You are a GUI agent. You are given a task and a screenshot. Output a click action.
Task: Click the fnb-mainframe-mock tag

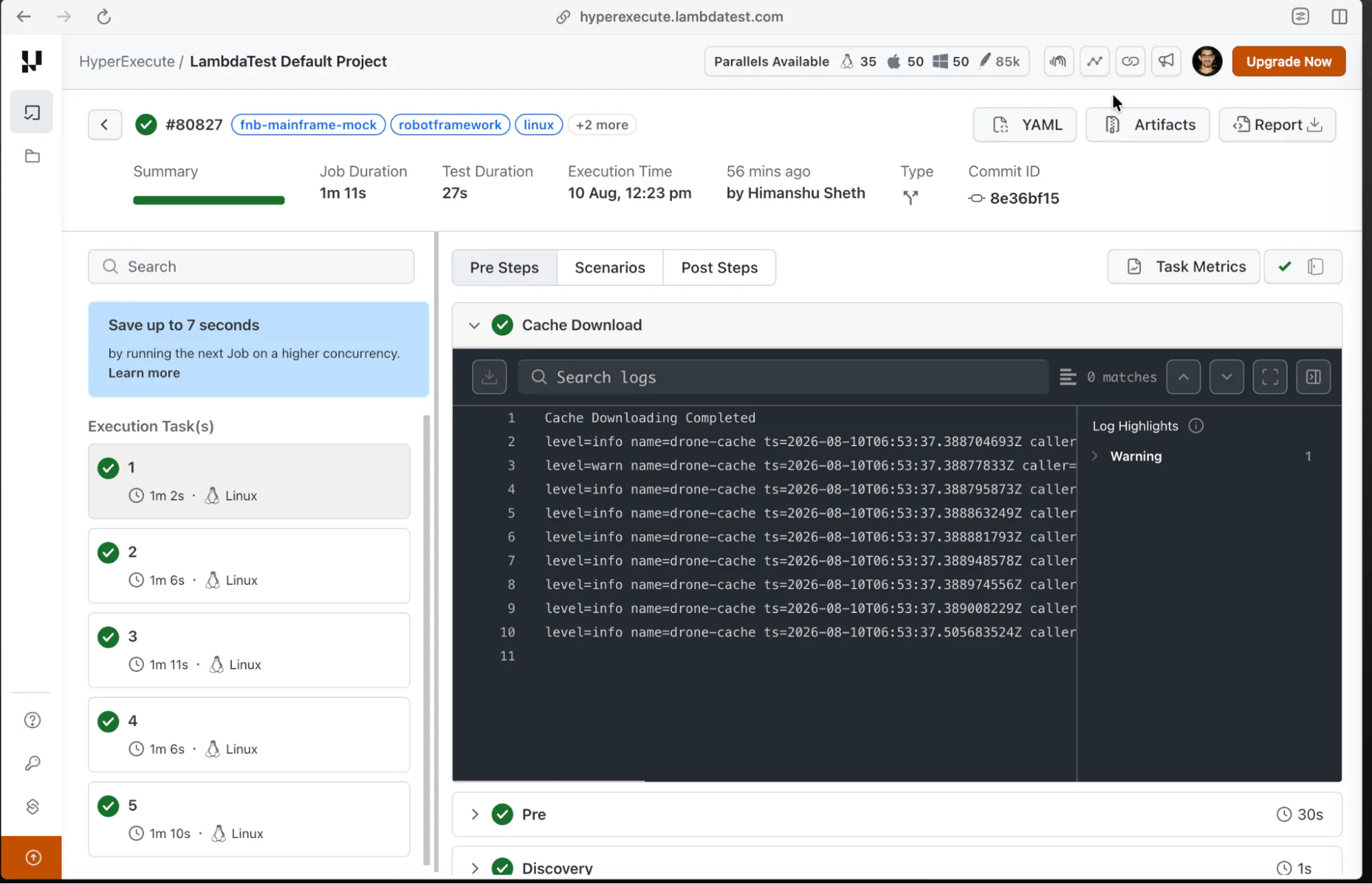[x=308, y=124]
